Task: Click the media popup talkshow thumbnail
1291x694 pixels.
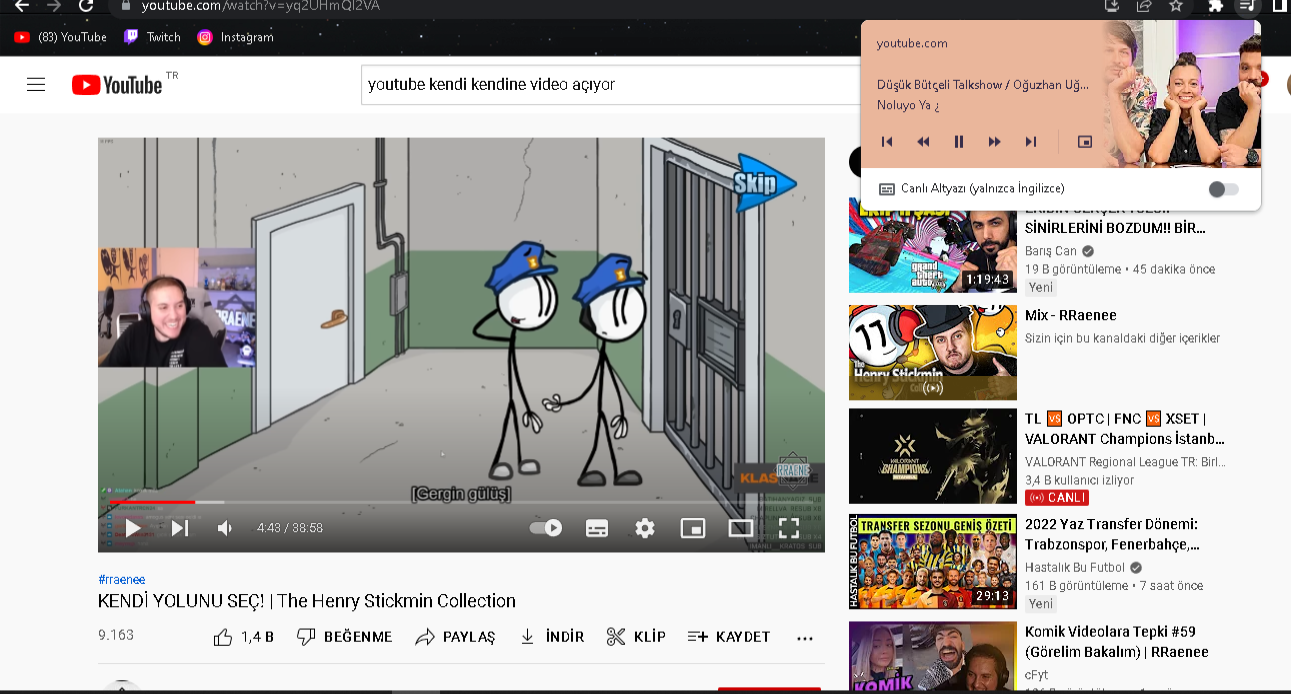Action: [1182, 94]
